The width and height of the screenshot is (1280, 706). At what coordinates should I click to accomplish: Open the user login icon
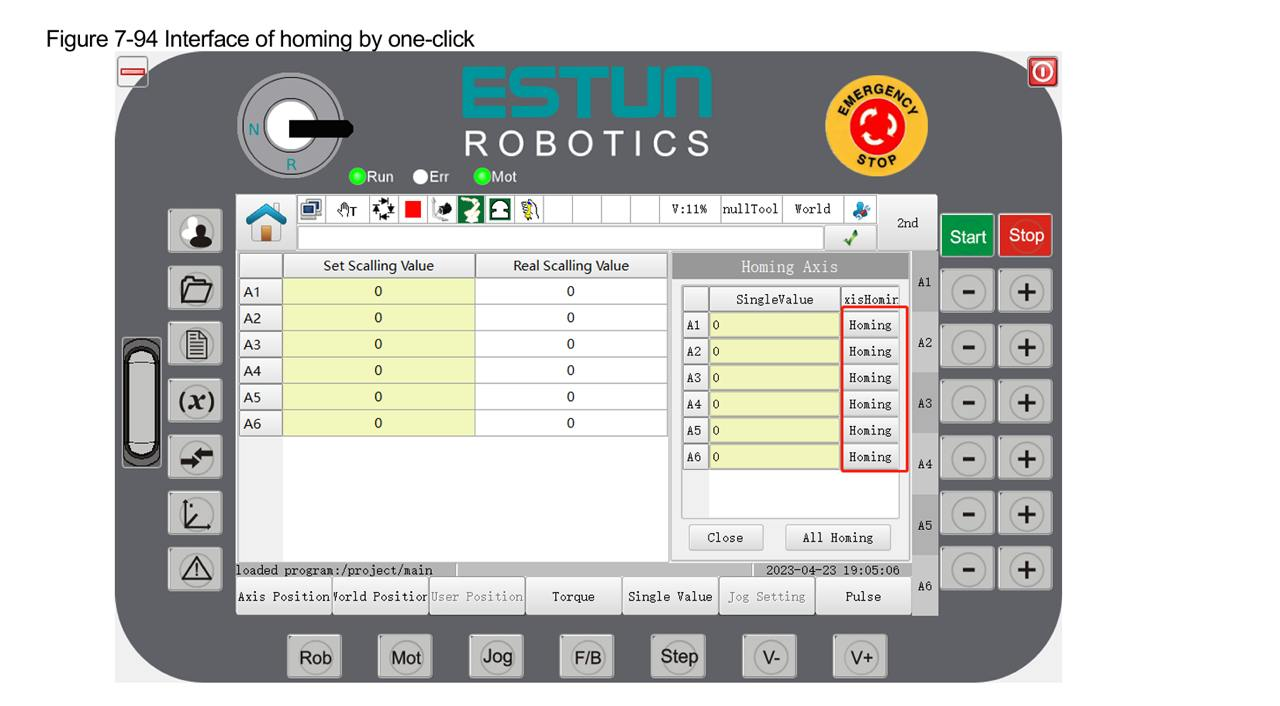coord(195,232)
